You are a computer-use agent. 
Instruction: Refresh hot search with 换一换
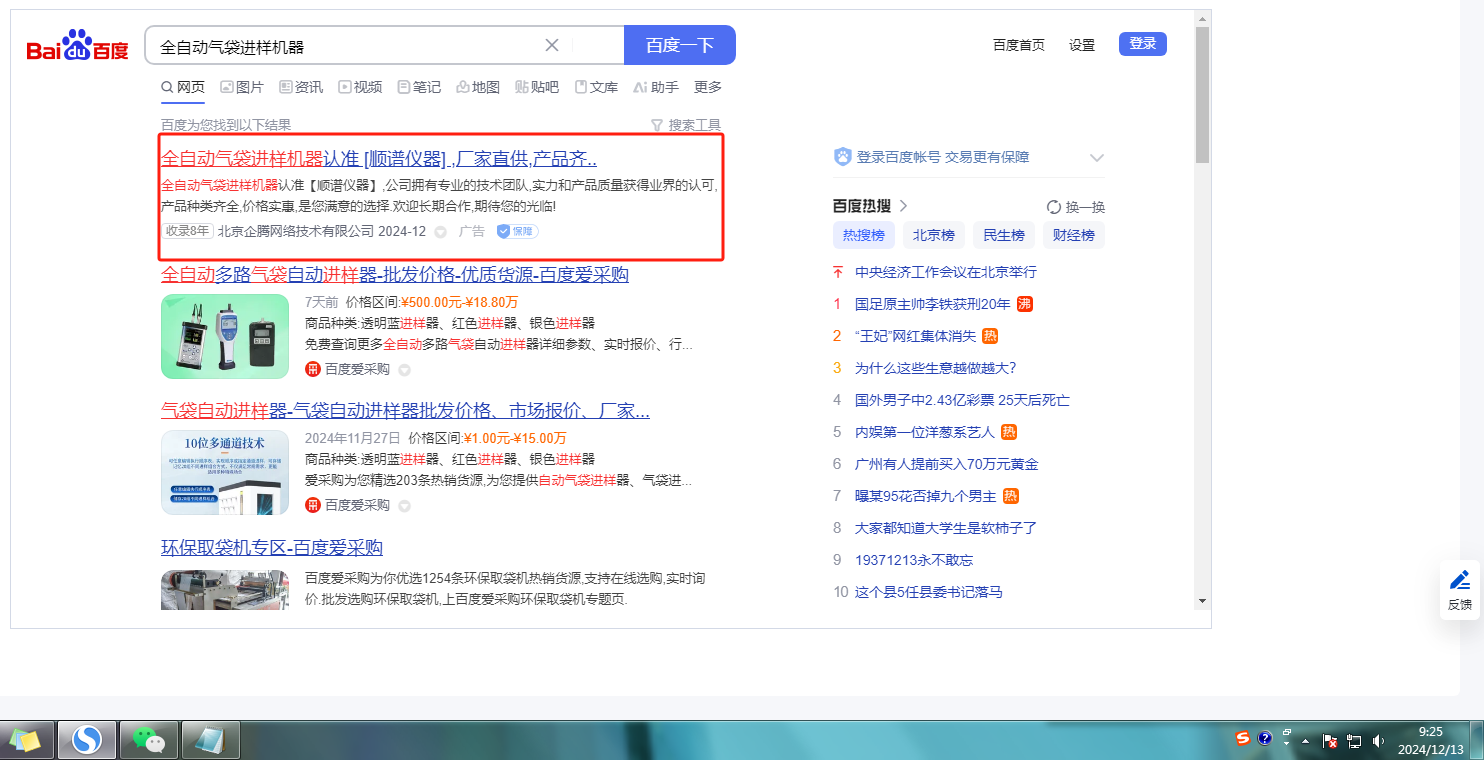click(x=1075, y=207)
